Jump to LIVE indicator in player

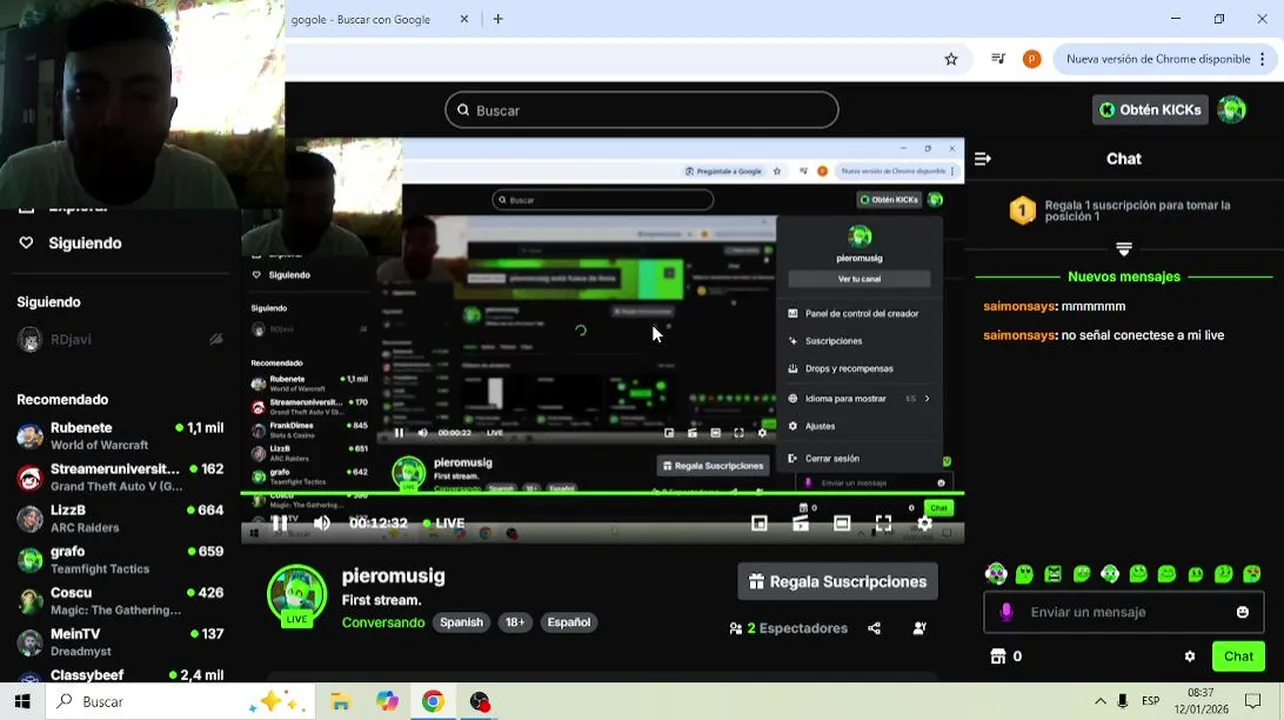pyautogui.click(x=443, y=523)
